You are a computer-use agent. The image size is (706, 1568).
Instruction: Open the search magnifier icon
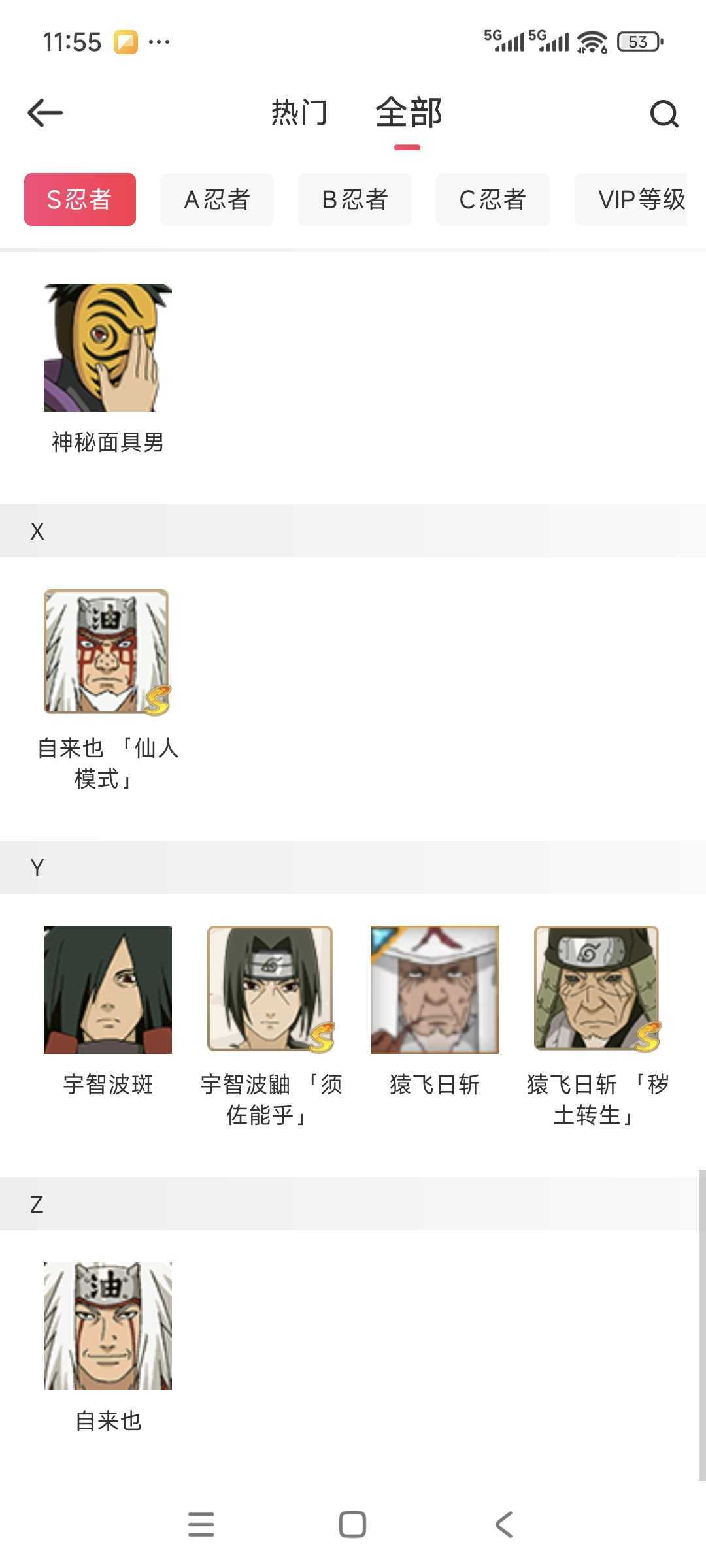tap(664, 114)
